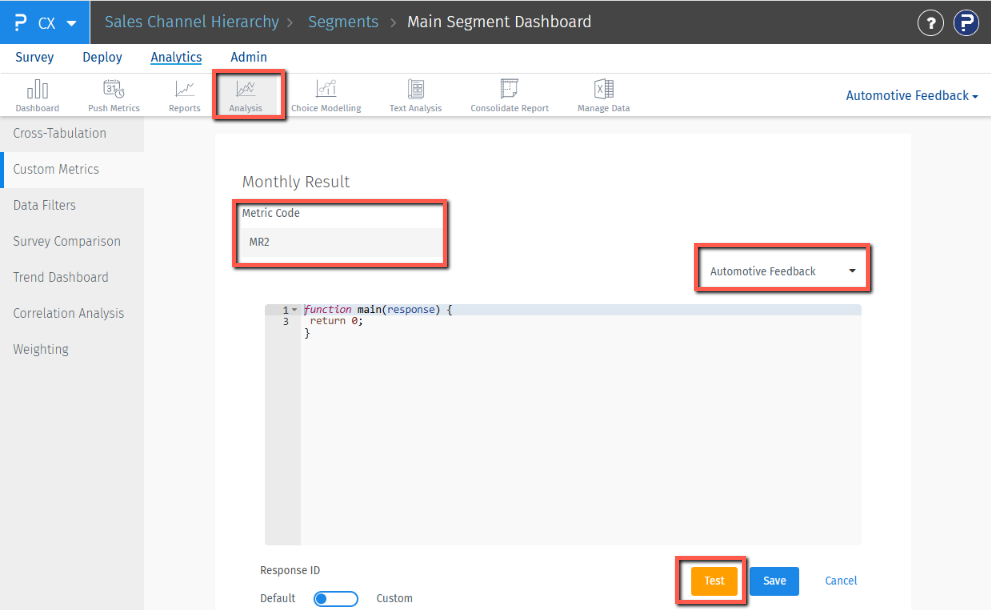Open Correlation Analysis in the sidebar

72,313
